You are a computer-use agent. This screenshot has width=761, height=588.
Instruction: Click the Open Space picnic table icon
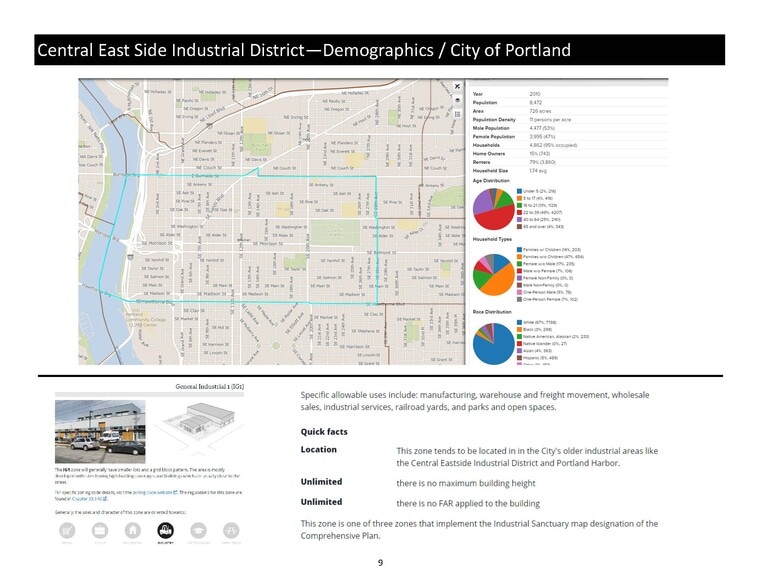[231, 531]
